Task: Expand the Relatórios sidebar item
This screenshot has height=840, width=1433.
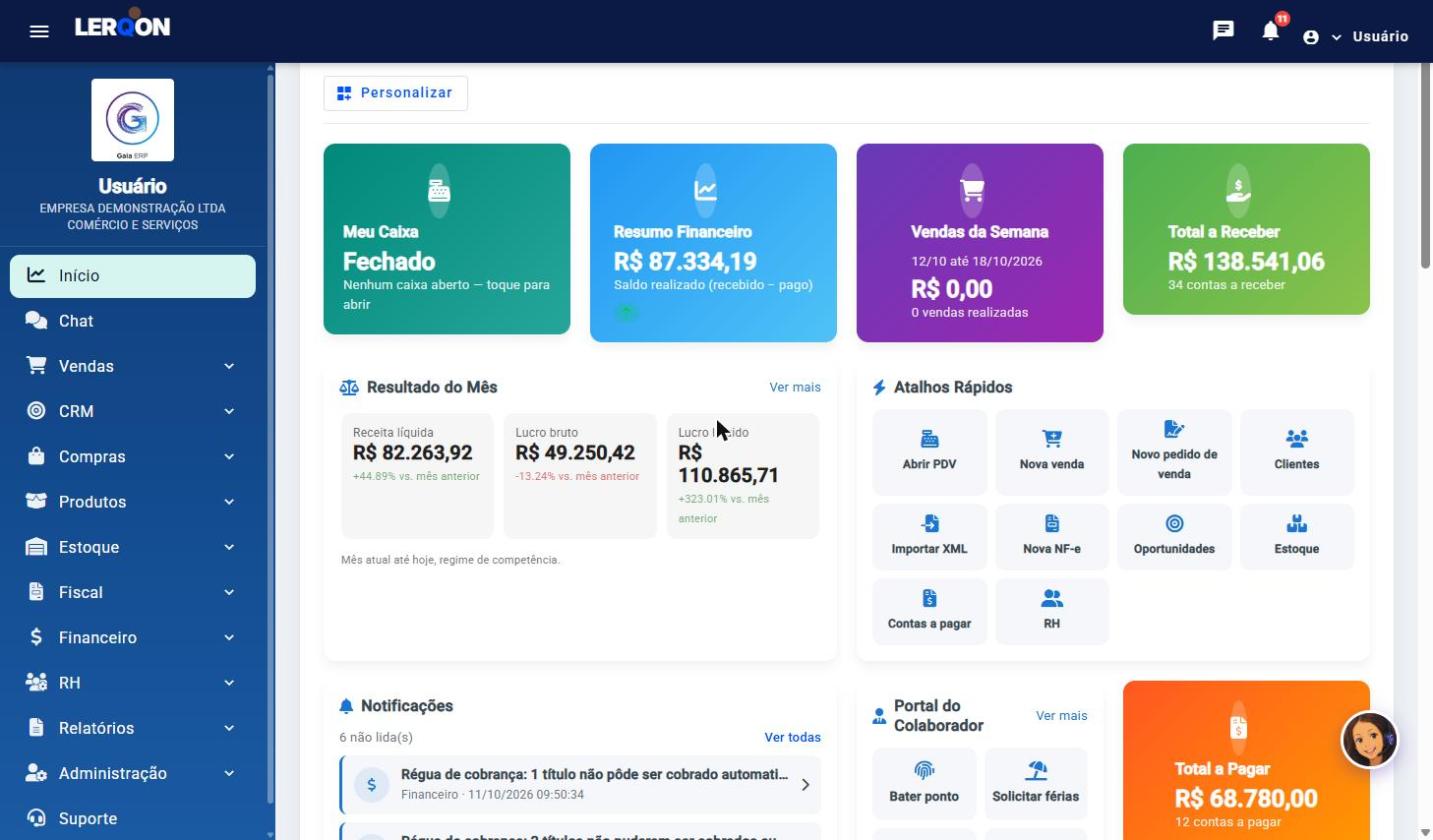Action: pos(132,728)
